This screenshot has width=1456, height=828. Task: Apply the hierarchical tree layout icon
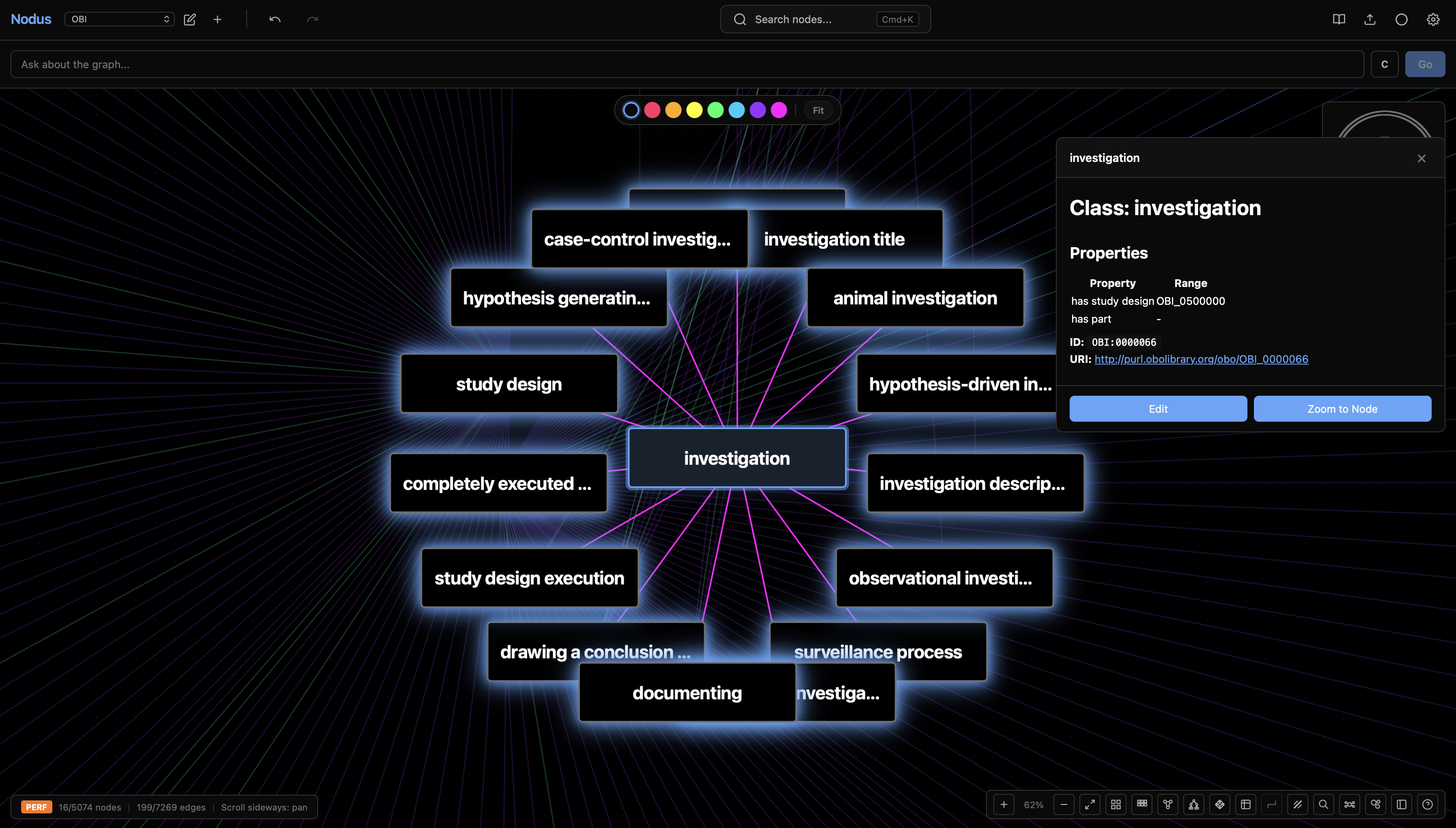point(1194,805)
